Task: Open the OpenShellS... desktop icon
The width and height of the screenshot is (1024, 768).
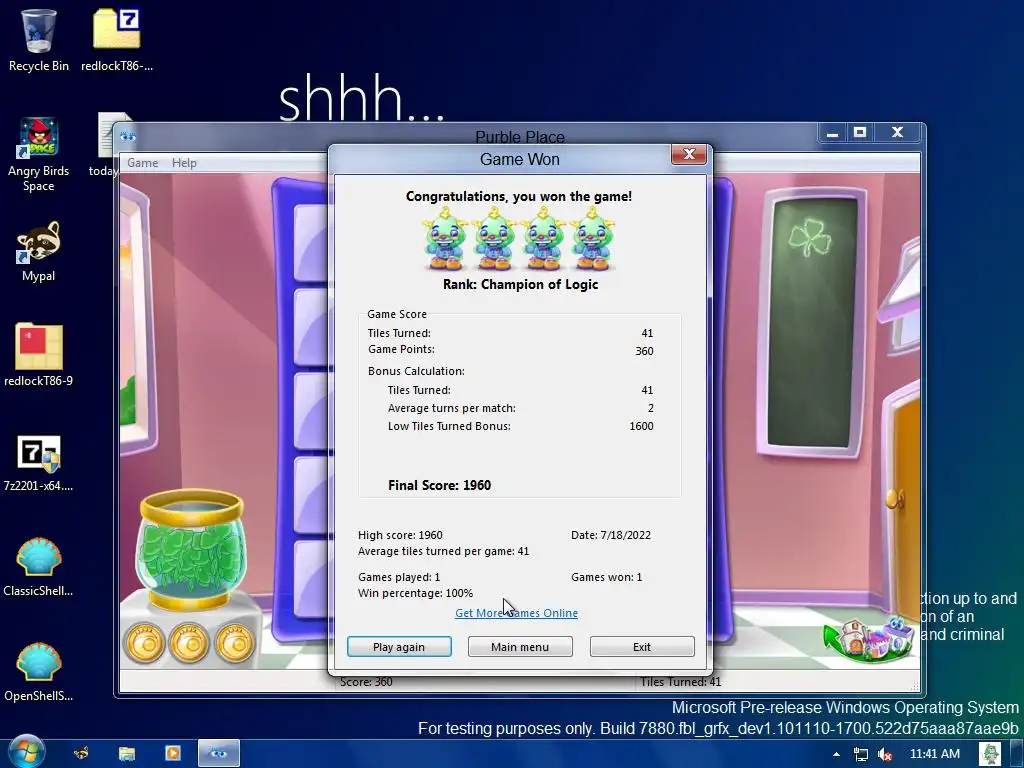Action: pos(39,671)
